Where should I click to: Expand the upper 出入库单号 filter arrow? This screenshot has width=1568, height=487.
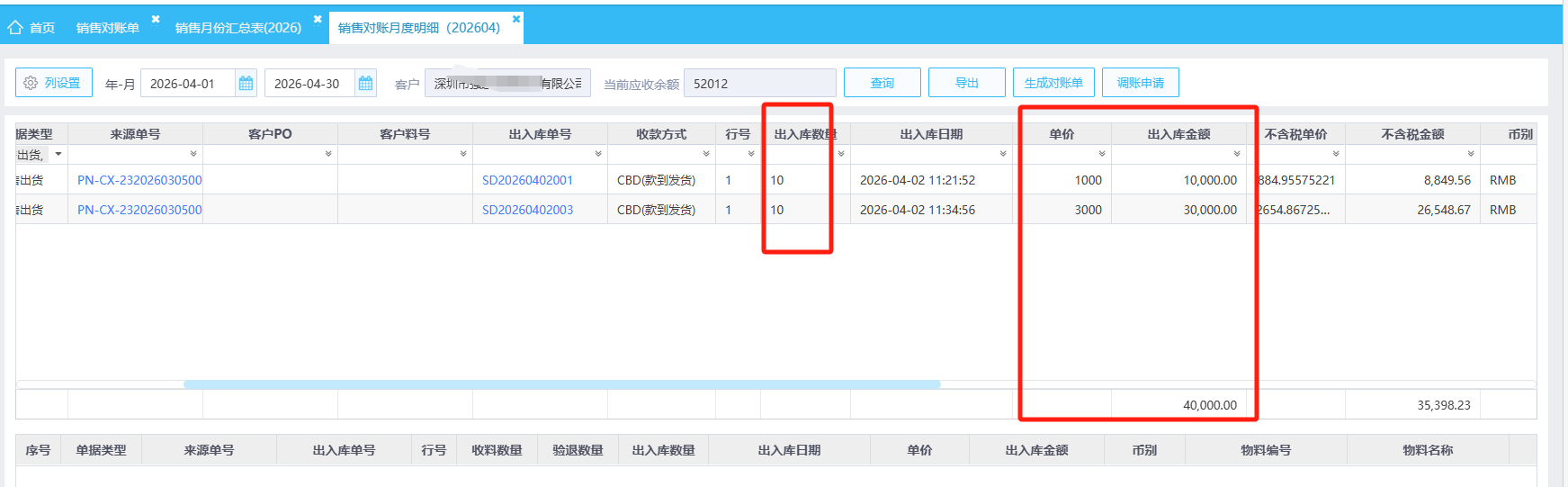pos(598,155)
